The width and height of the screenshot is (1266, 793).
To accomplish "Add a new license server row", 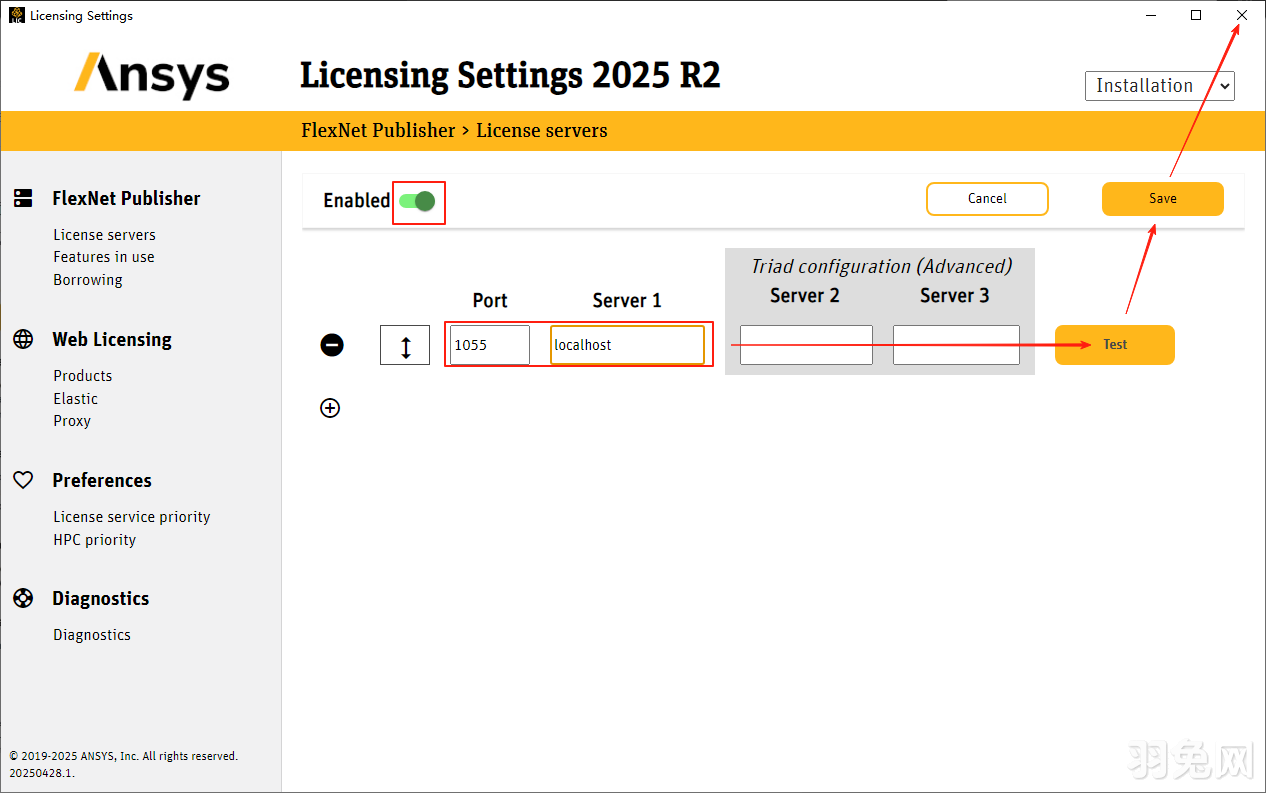I will 331,407.
